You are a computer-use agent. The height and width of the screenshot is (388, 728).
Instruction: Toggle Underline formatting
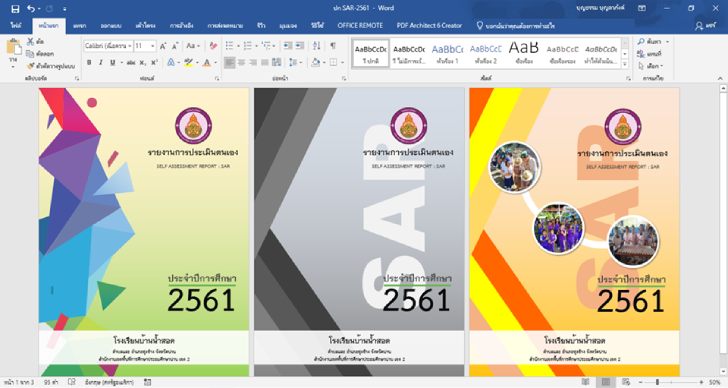coord(112,62)
